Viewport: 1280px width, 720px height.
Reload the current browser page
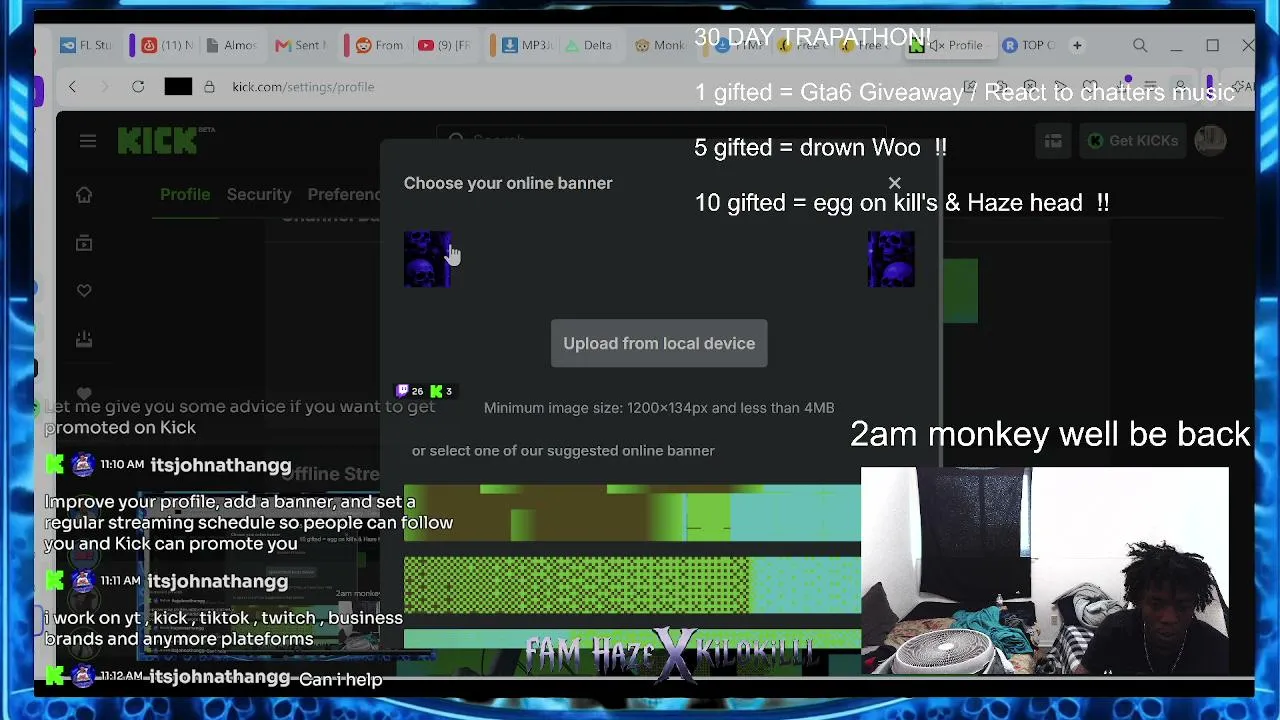coord(138,87)
